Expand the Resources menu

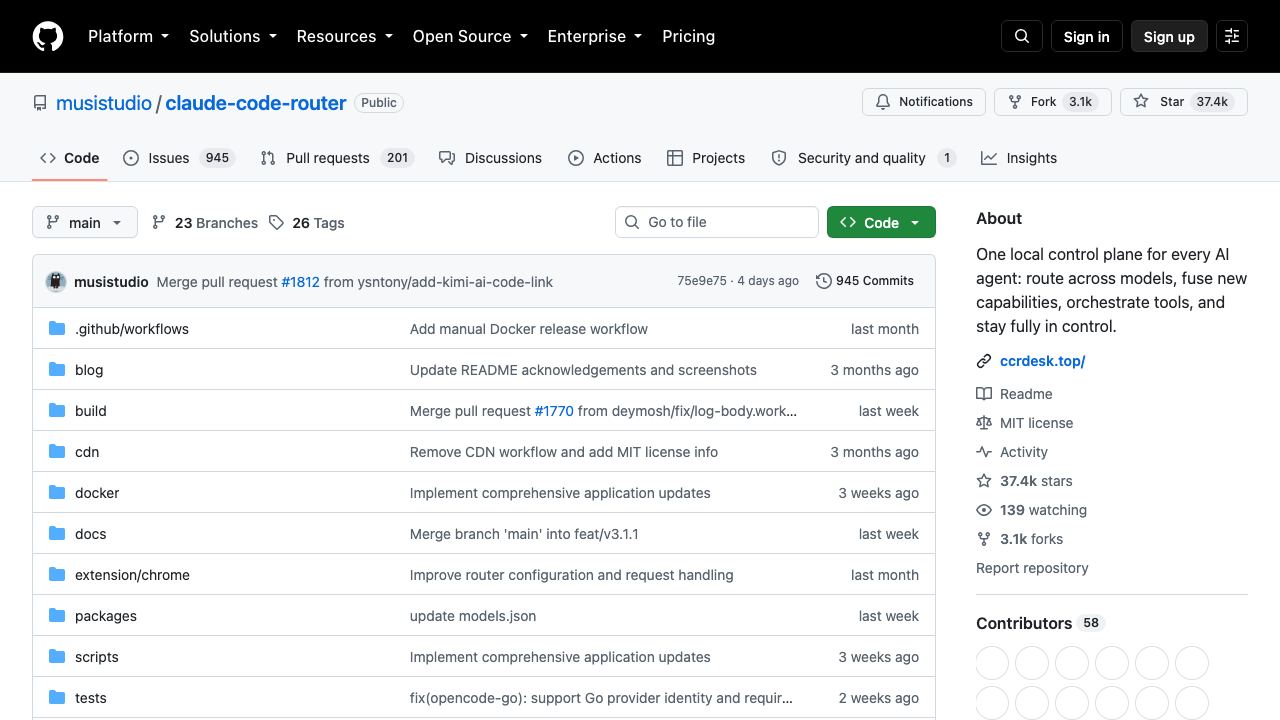(344, 36)
